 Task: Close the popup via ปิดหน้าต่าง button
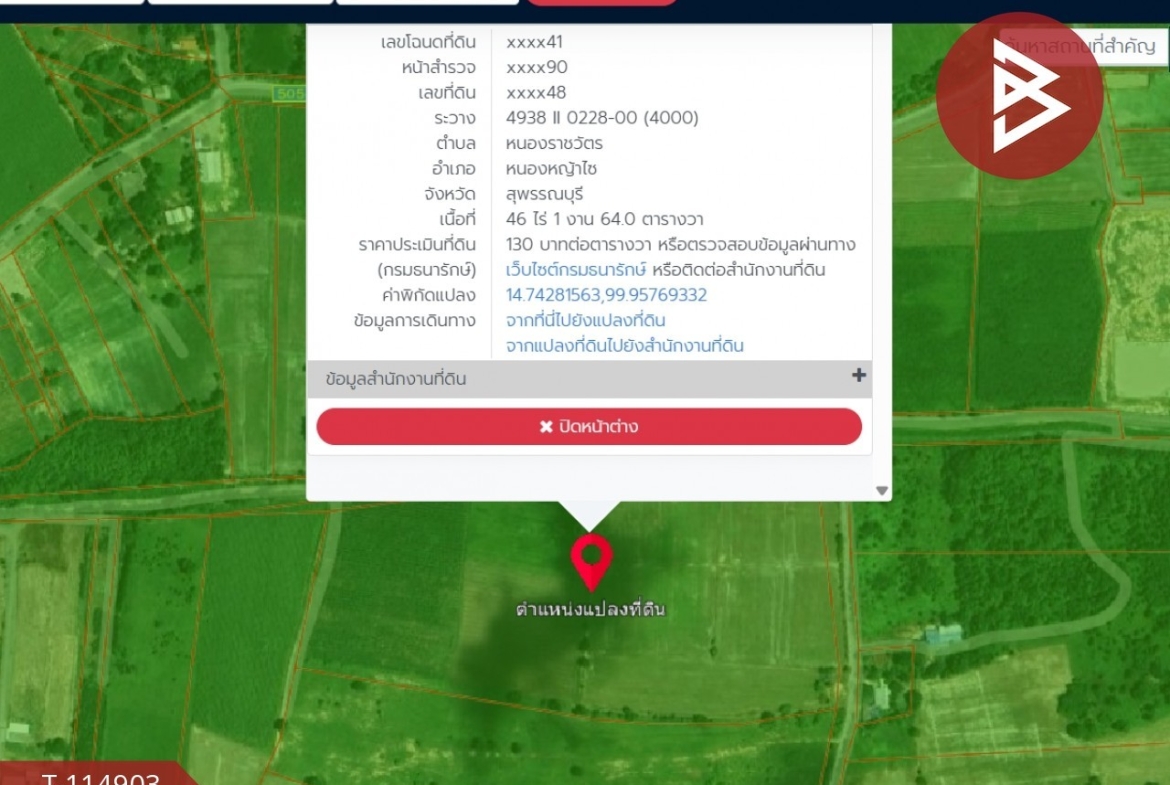pos(589,427)
